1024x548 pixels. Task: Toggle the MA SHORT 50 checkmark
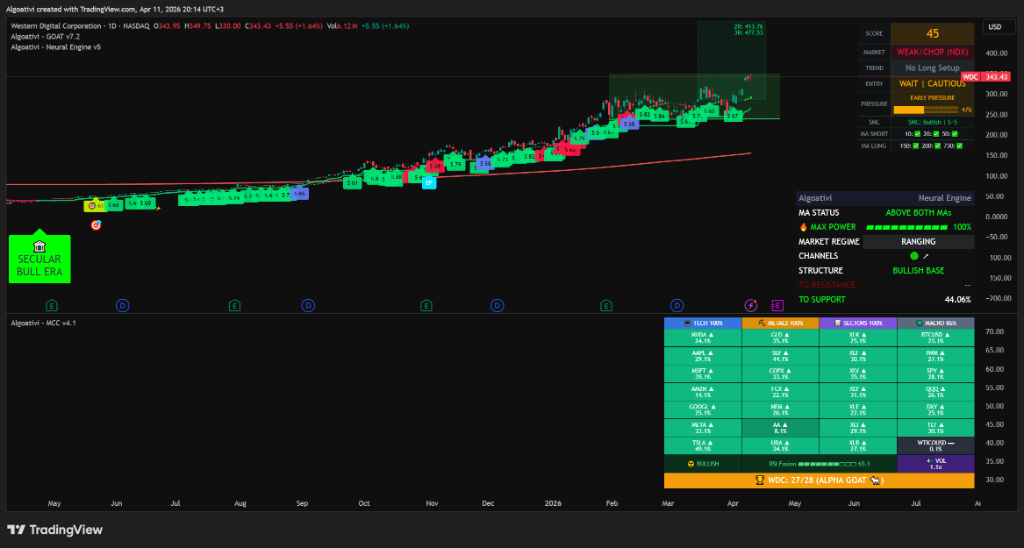coord(955,134)
